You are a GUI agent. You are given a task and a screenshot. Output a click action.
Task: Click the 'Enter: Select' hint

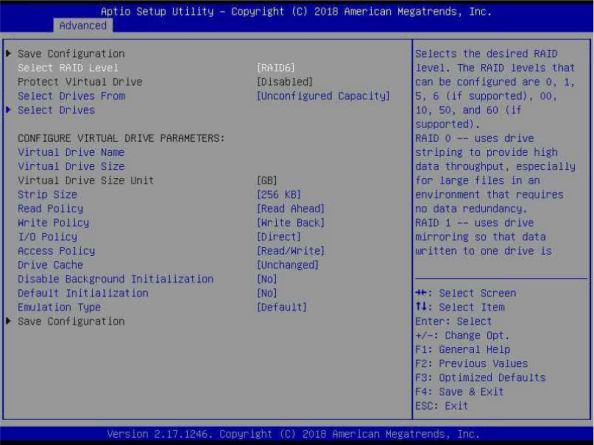click(453, 322)
